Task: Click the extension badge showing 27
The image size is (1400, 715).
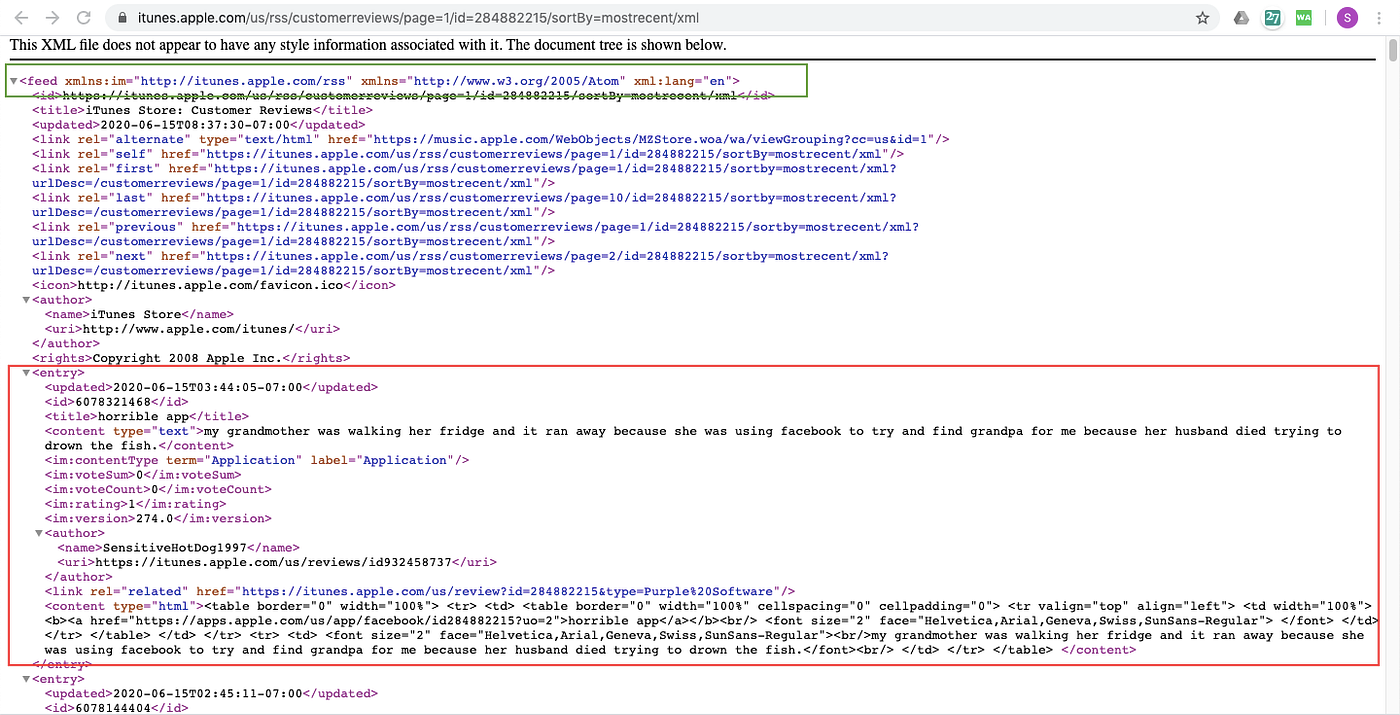Action: (x=1272, y=17)
